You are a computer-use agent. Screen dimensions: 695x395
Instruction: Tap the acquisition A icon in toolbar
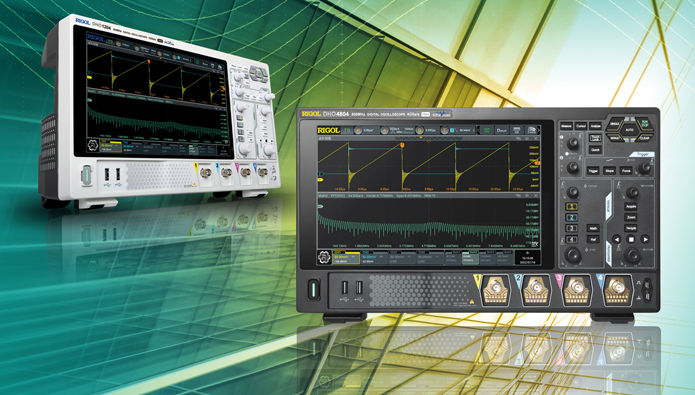click(385, 131)
